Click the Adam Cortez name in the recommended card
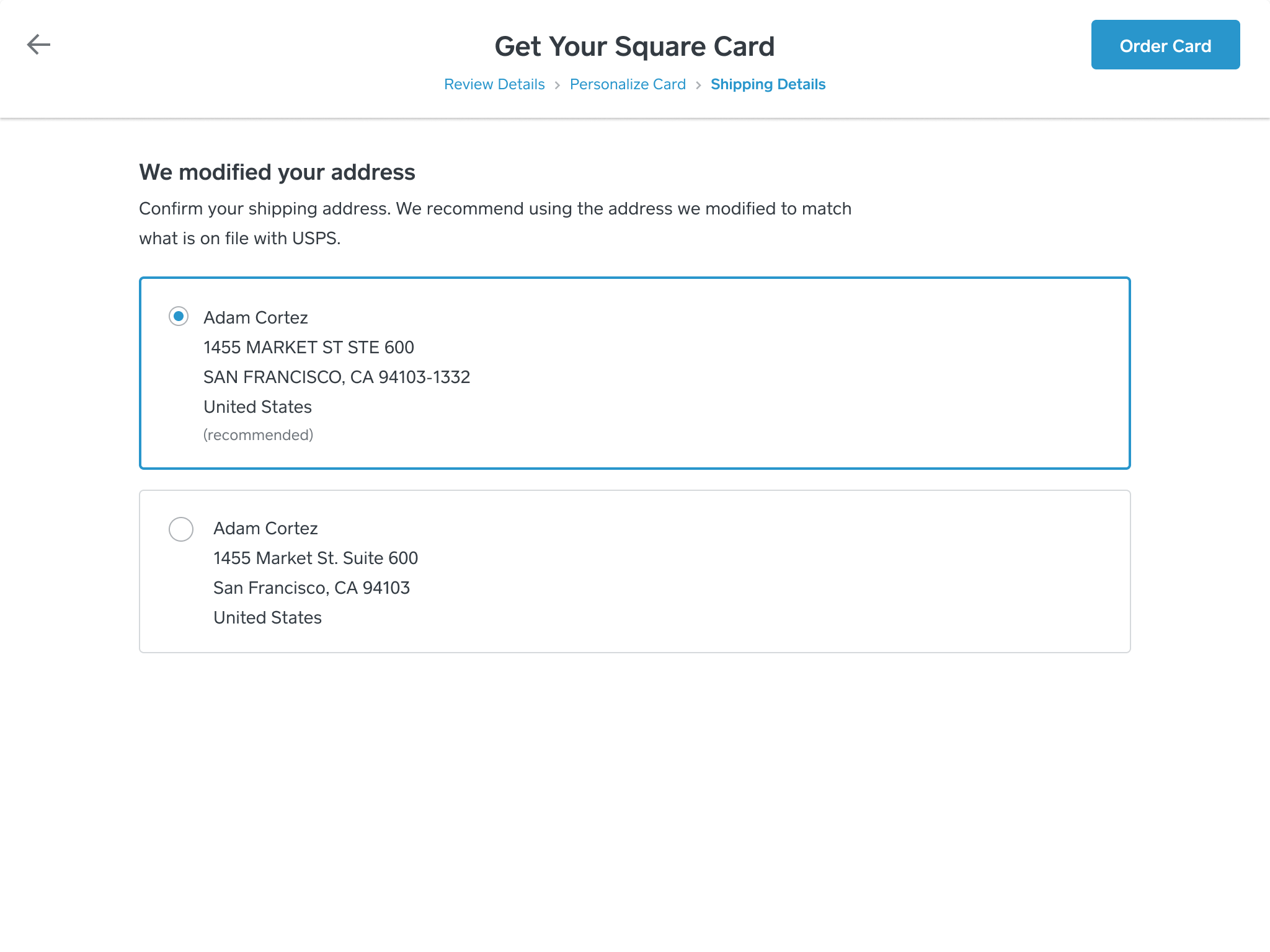The image size is (1270, 952). click(255, 317)
